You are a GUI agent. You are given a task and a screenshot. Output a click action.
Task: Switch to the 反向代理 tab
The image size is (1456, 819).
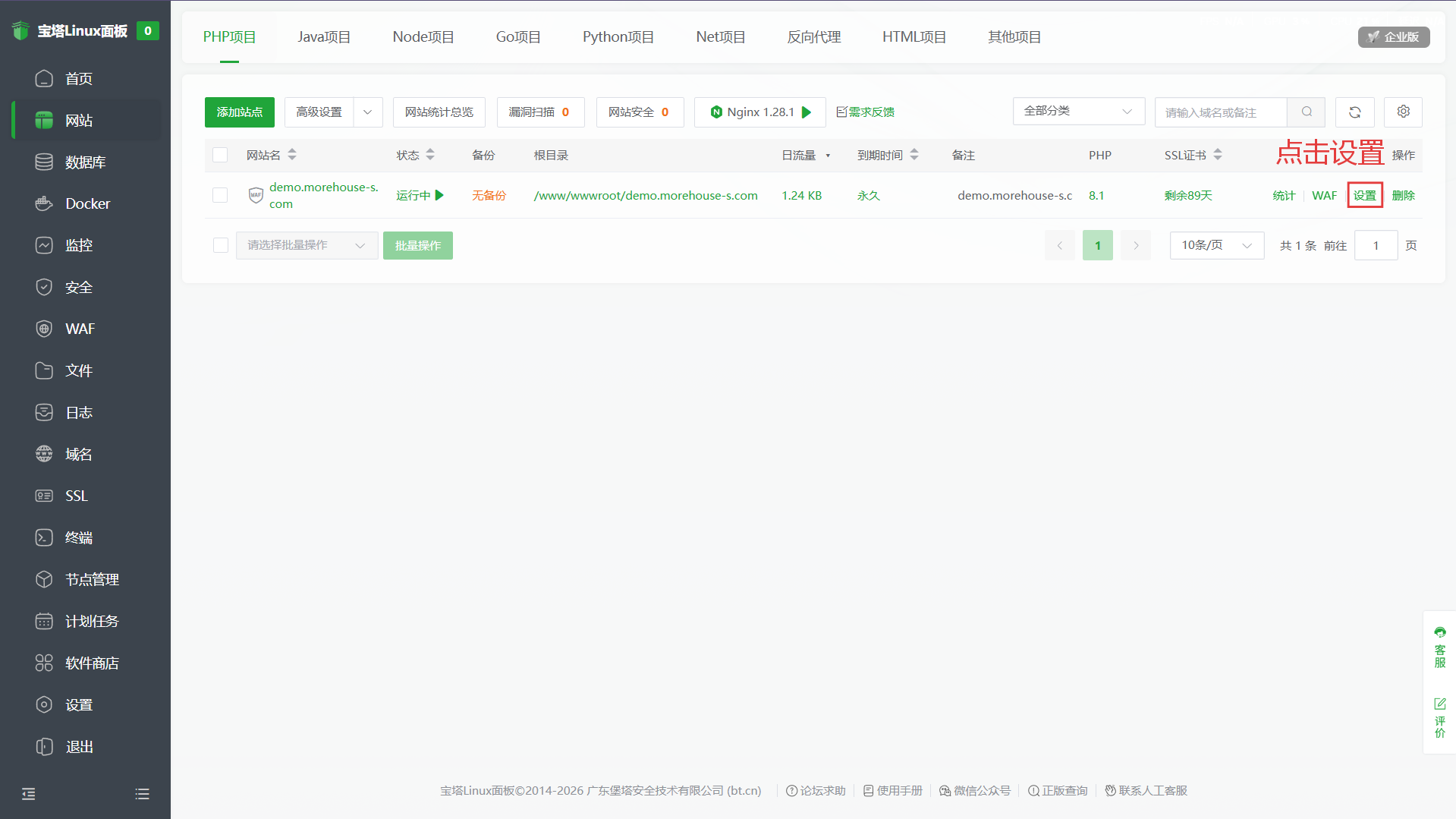click(x=813, y=37)
